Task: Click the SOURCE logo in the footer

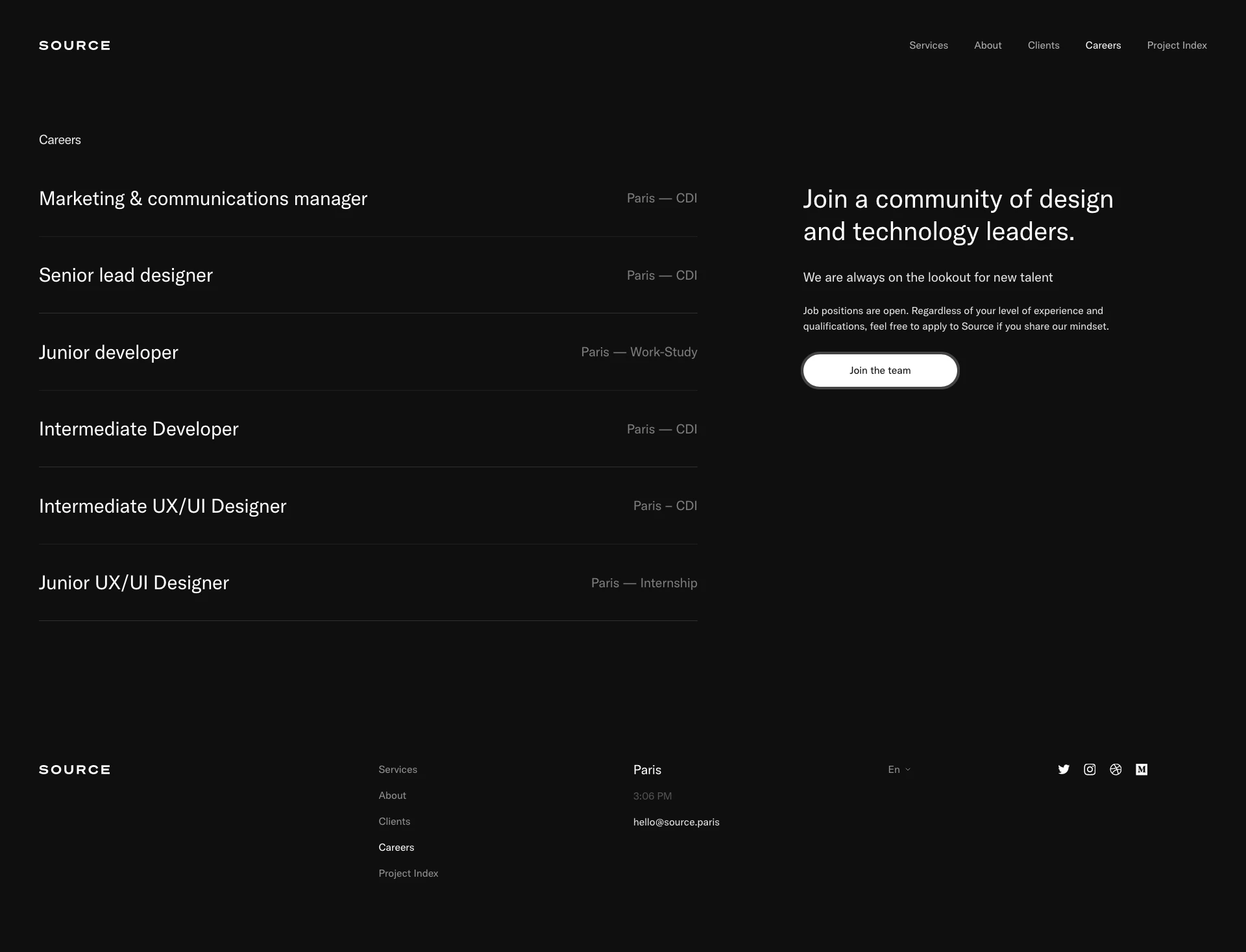Action: [74, 770]
